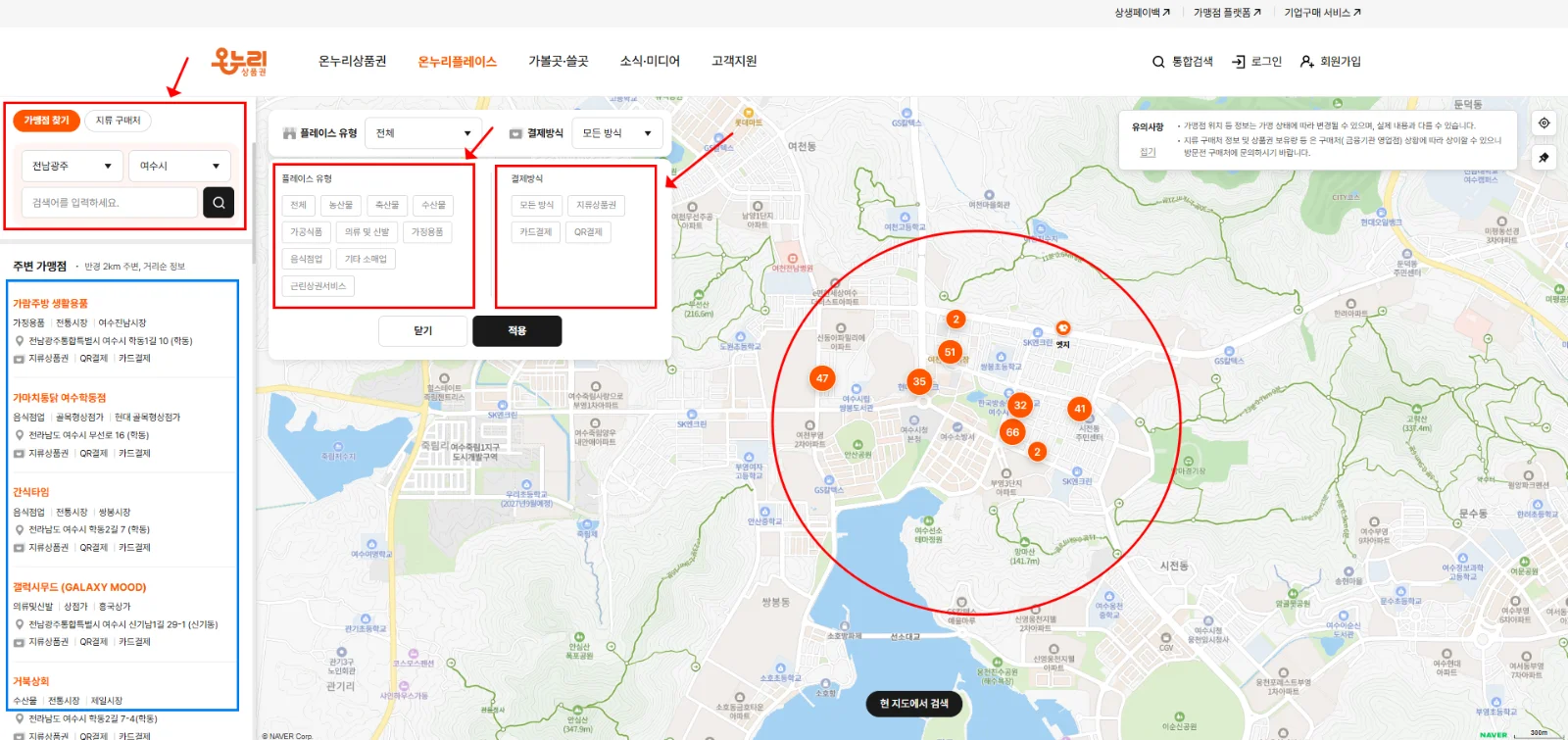This screenshot has width=1568, height=740.
Task: Open 통합검색 integrated search
Action: tap(1183, 62)
